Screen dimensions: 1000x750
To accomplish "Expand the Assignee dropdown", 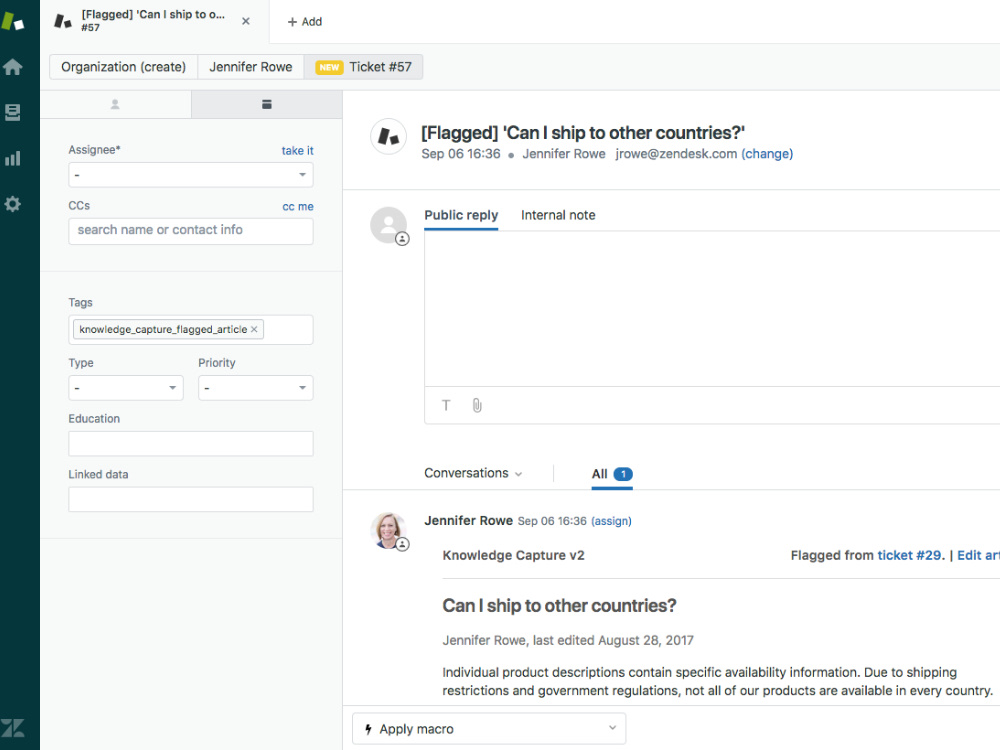I will (191, 175).
